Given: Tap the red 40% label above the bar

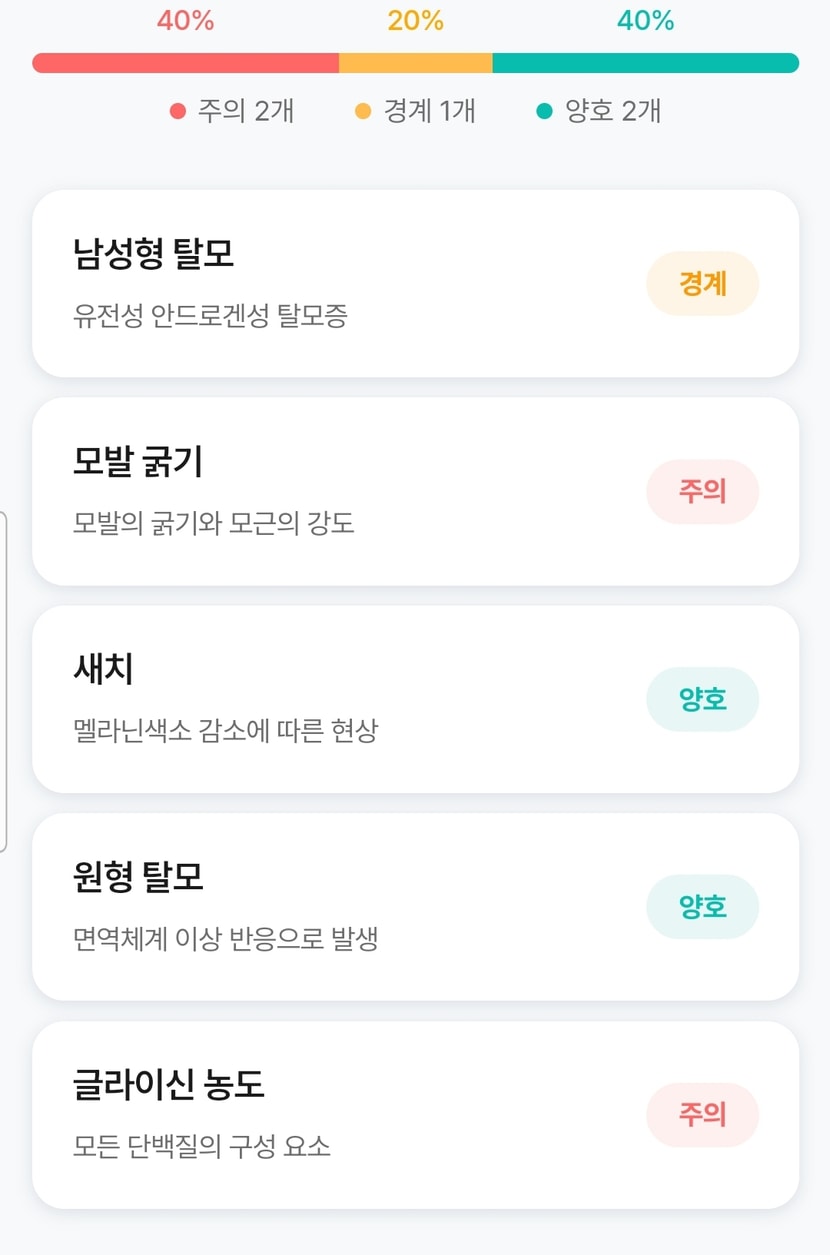Looking at the screenshot, I should [x=186, y=21].
